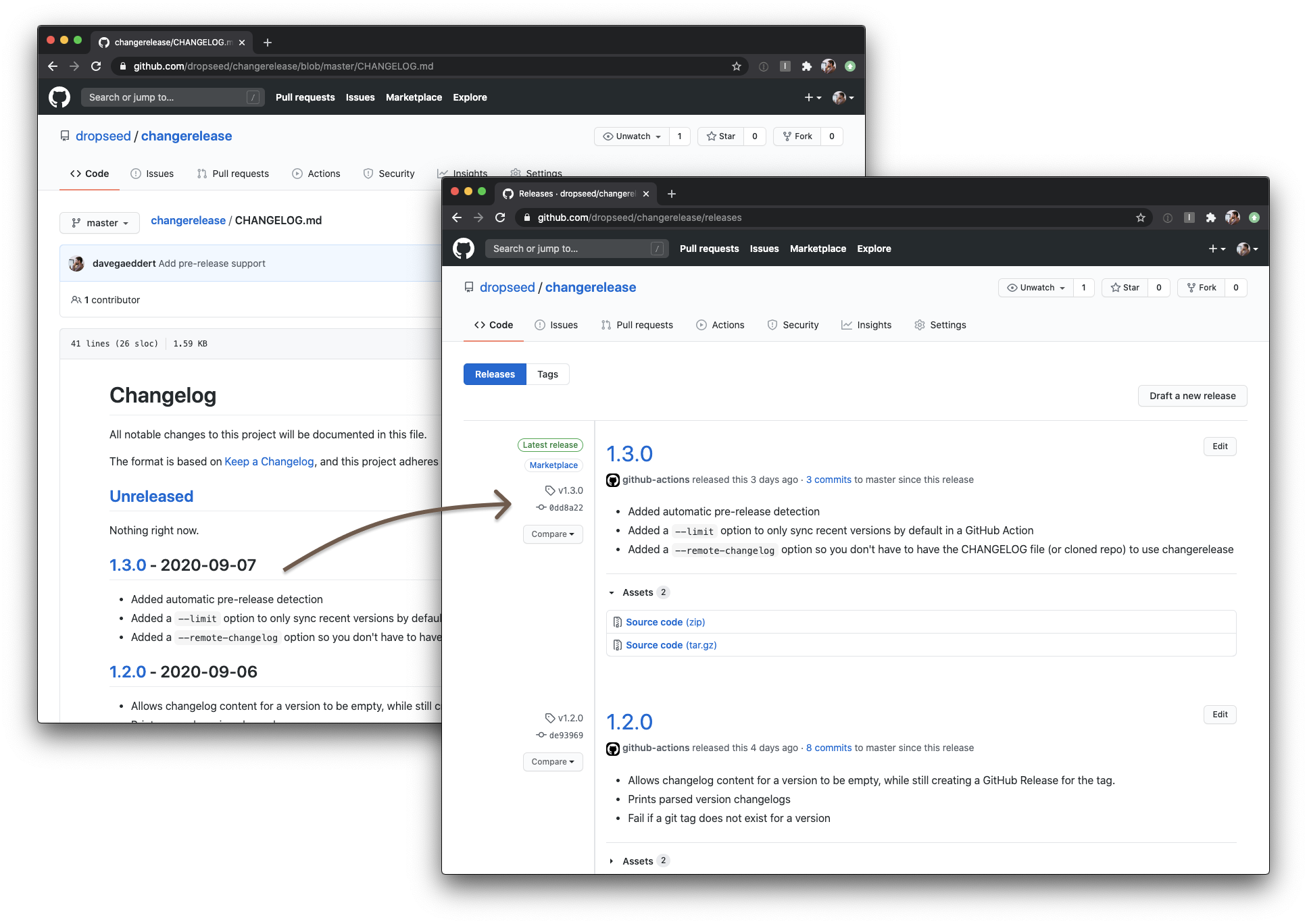1307x924 pixels.
Task: Expand the Assets section under 1.2.0
Action: [x=637, y=861]
